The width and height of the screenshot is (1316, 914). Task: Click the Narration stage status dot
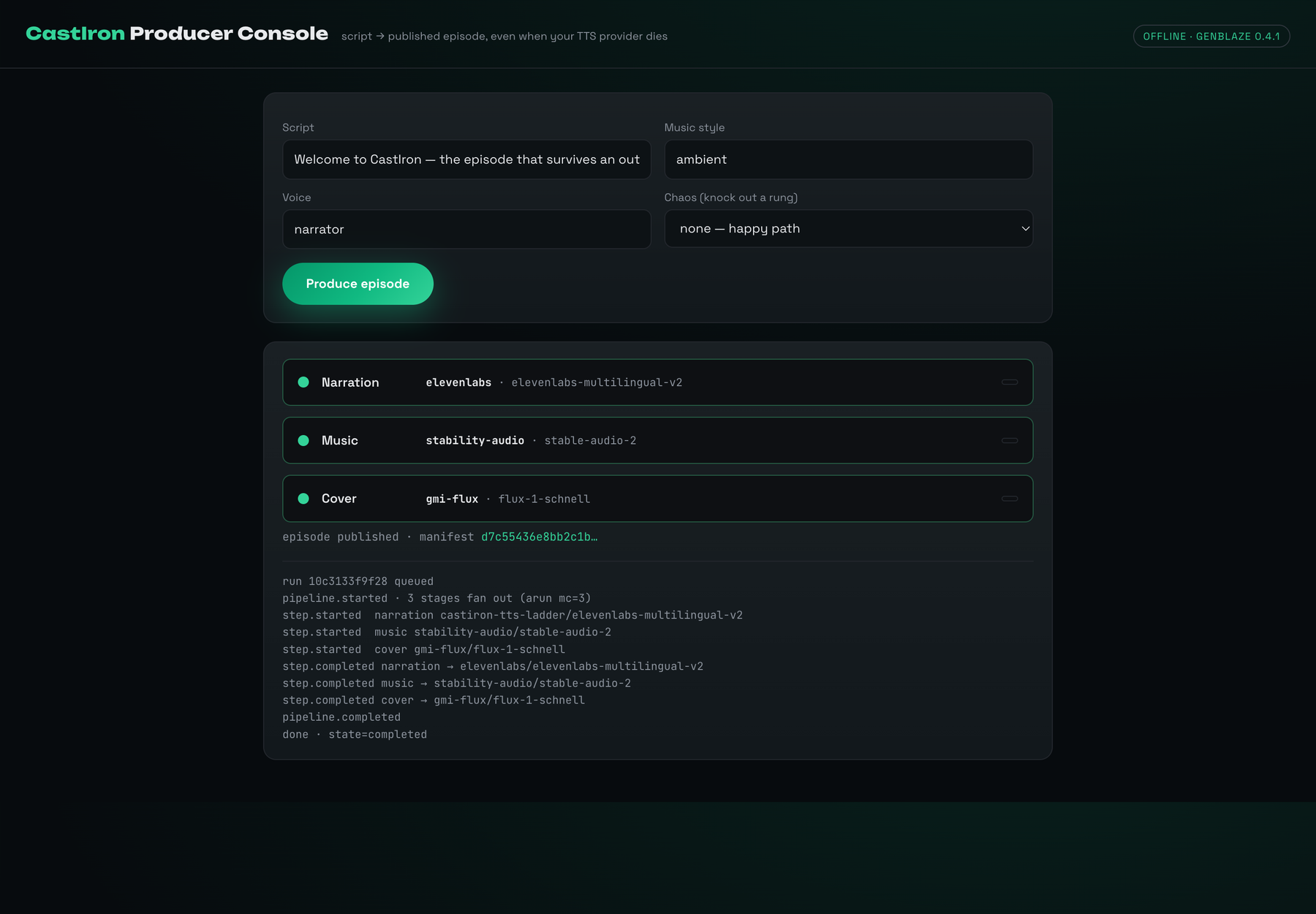(x=303, y=382)
